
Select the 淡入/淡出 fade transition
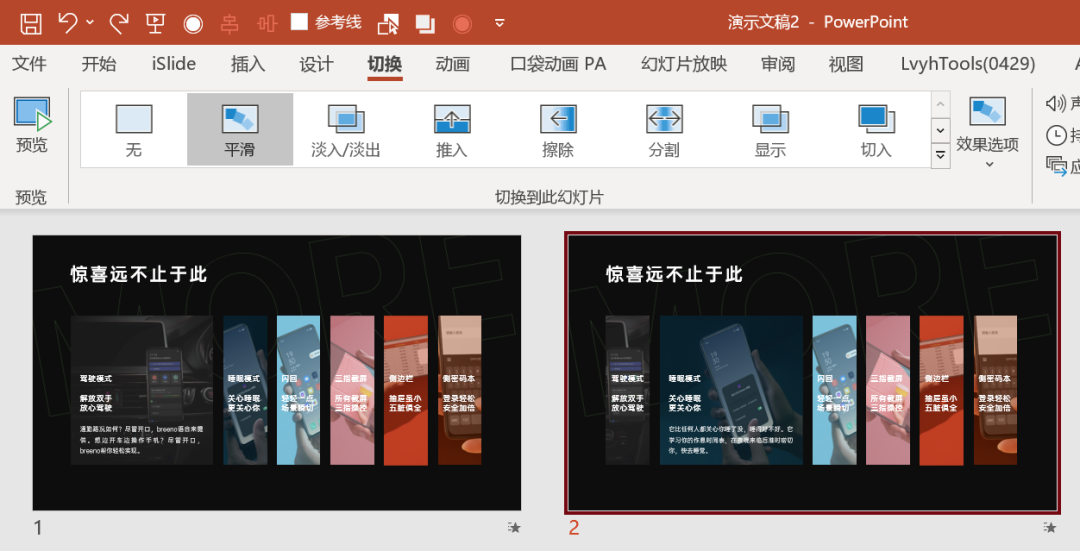coord(346,129)
